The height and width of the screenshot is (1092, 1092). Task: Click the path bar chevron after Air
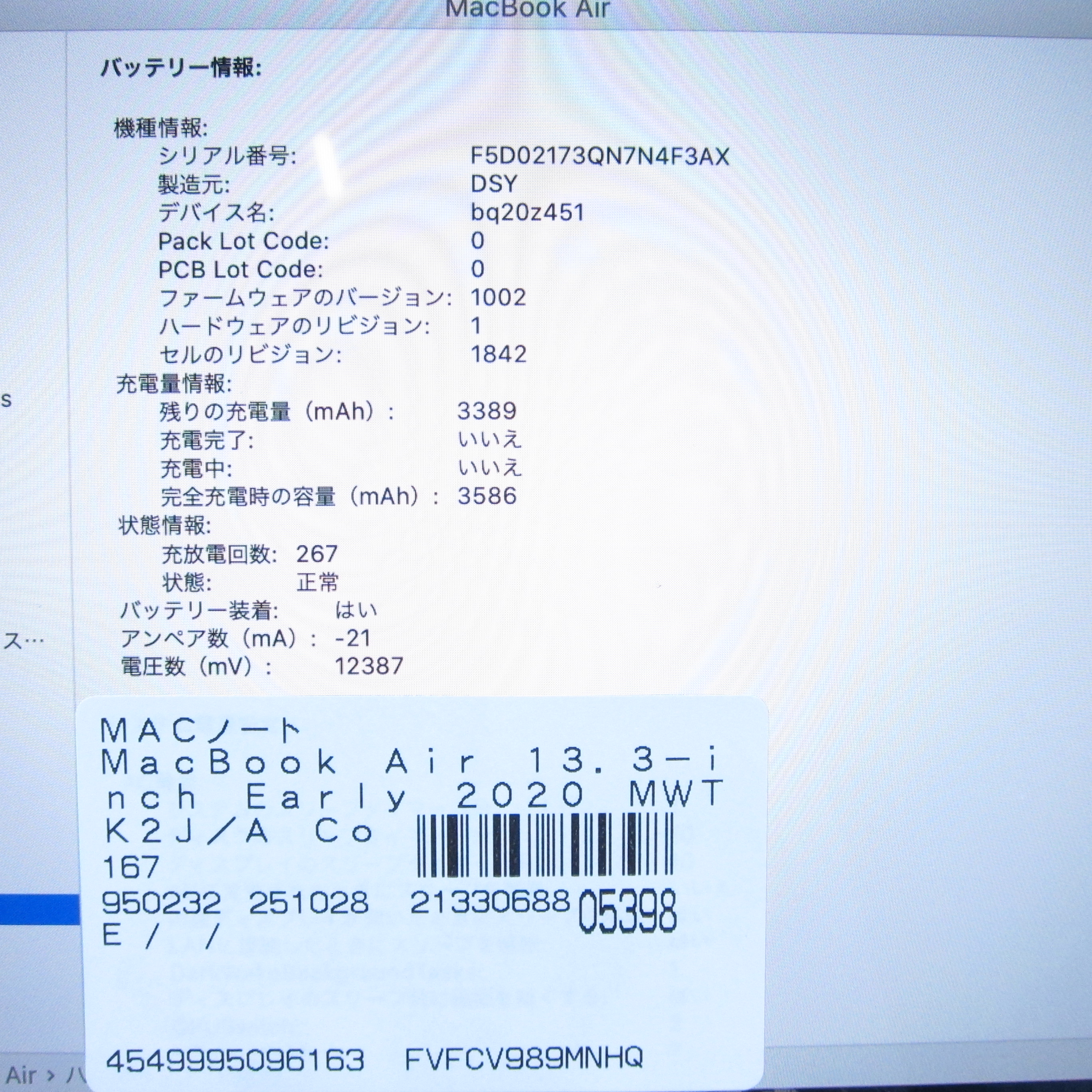coord(51,1076)
